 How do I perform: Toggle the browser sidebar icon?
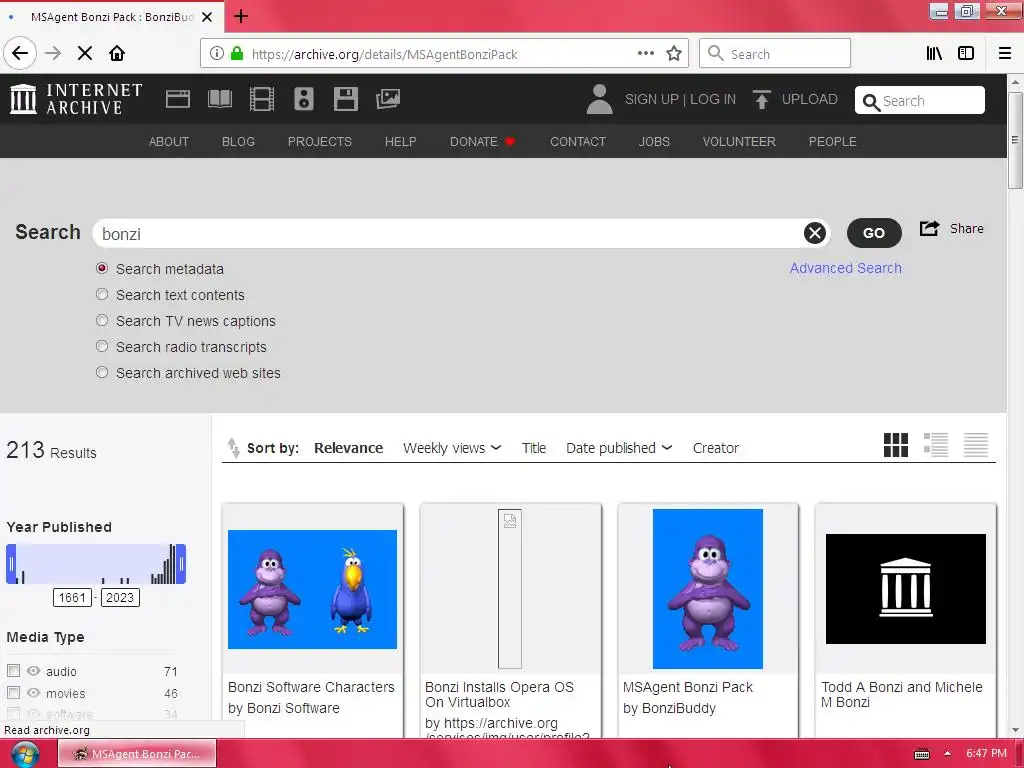click(x=966, y=54)
